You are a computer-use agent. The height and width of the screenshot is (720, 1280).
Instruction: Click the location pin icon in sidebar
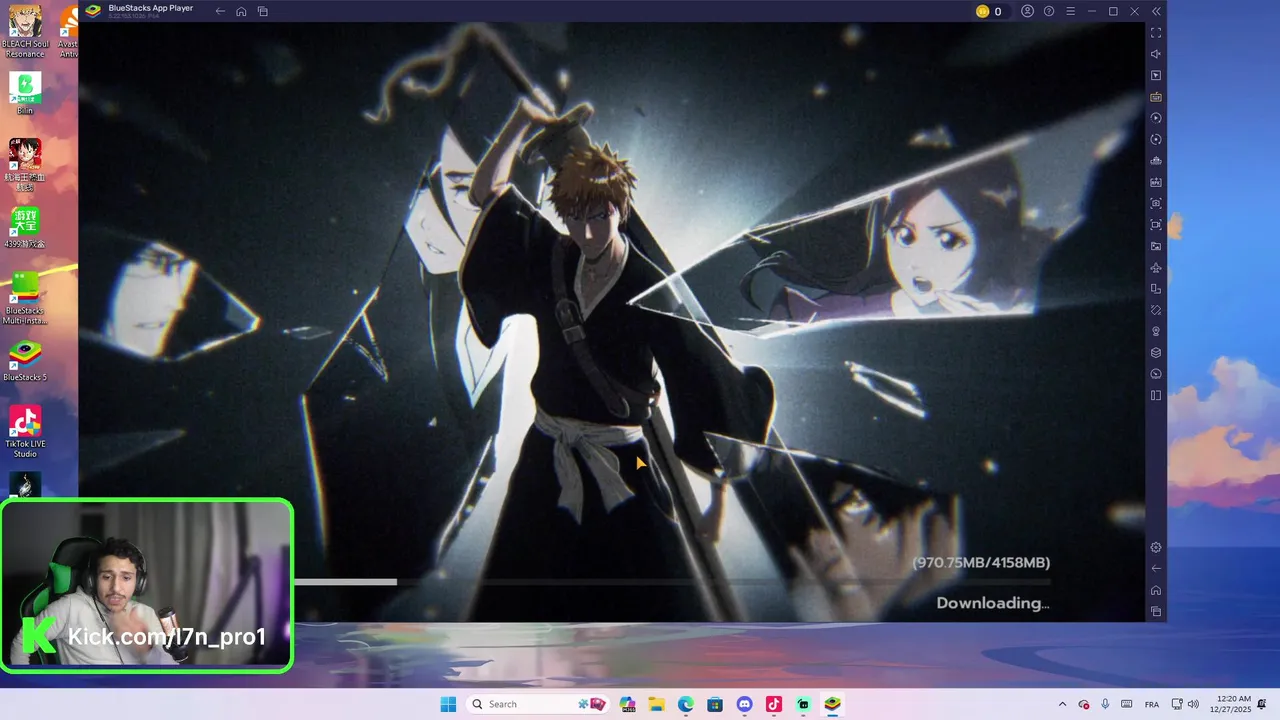[x=1156, y=331]
